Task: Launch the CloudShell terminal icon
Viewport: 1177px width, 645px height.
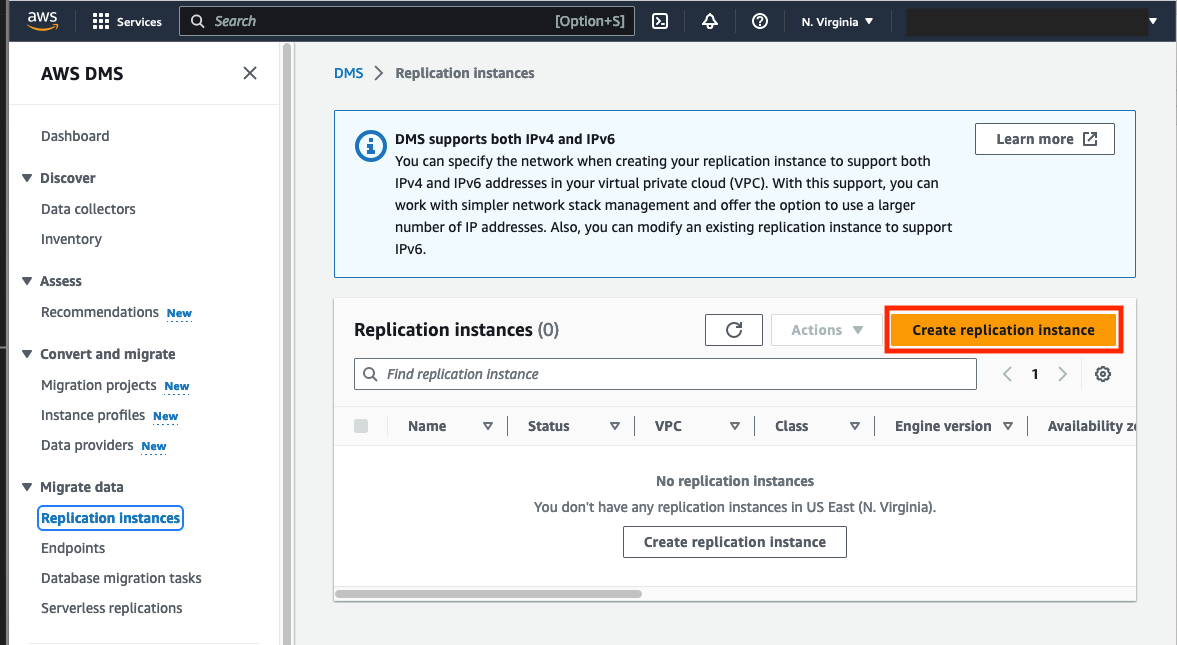Action: coord(660,21)
